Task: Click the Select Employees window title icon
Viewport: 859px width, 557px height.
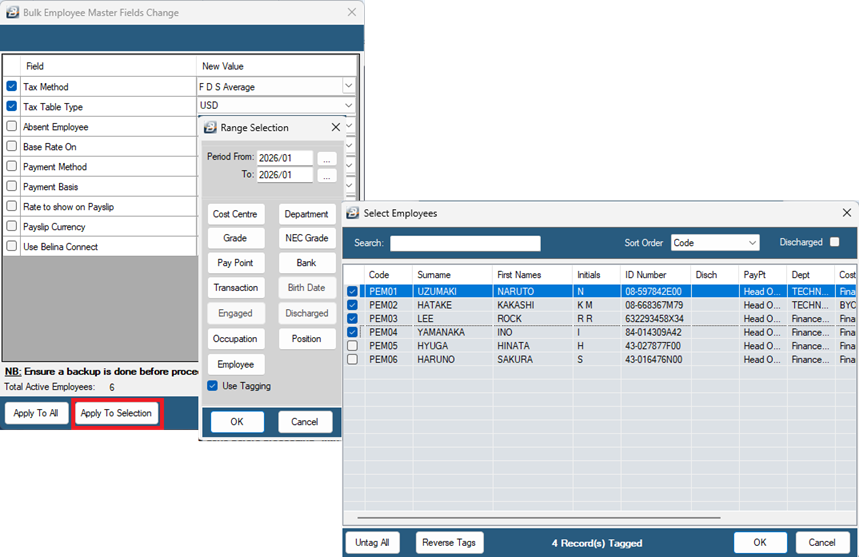Action: [x=353, y=213]
